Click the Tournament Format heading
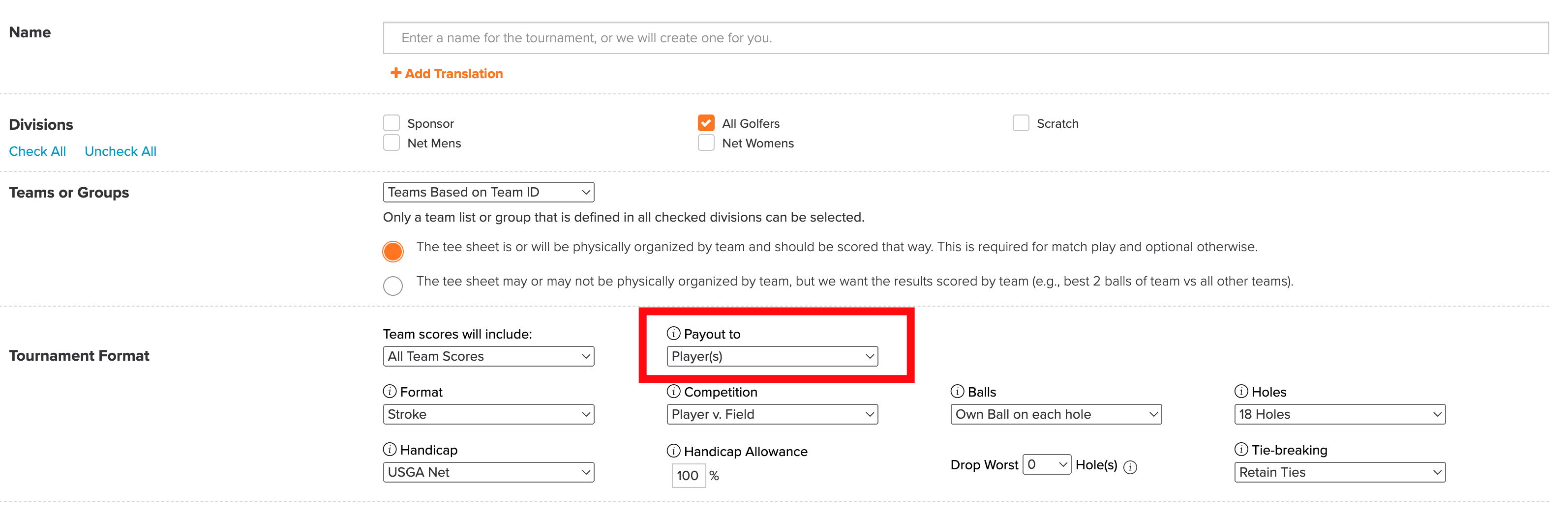Viewport: 1568px width, 516px height. click(x=79, y=356)
